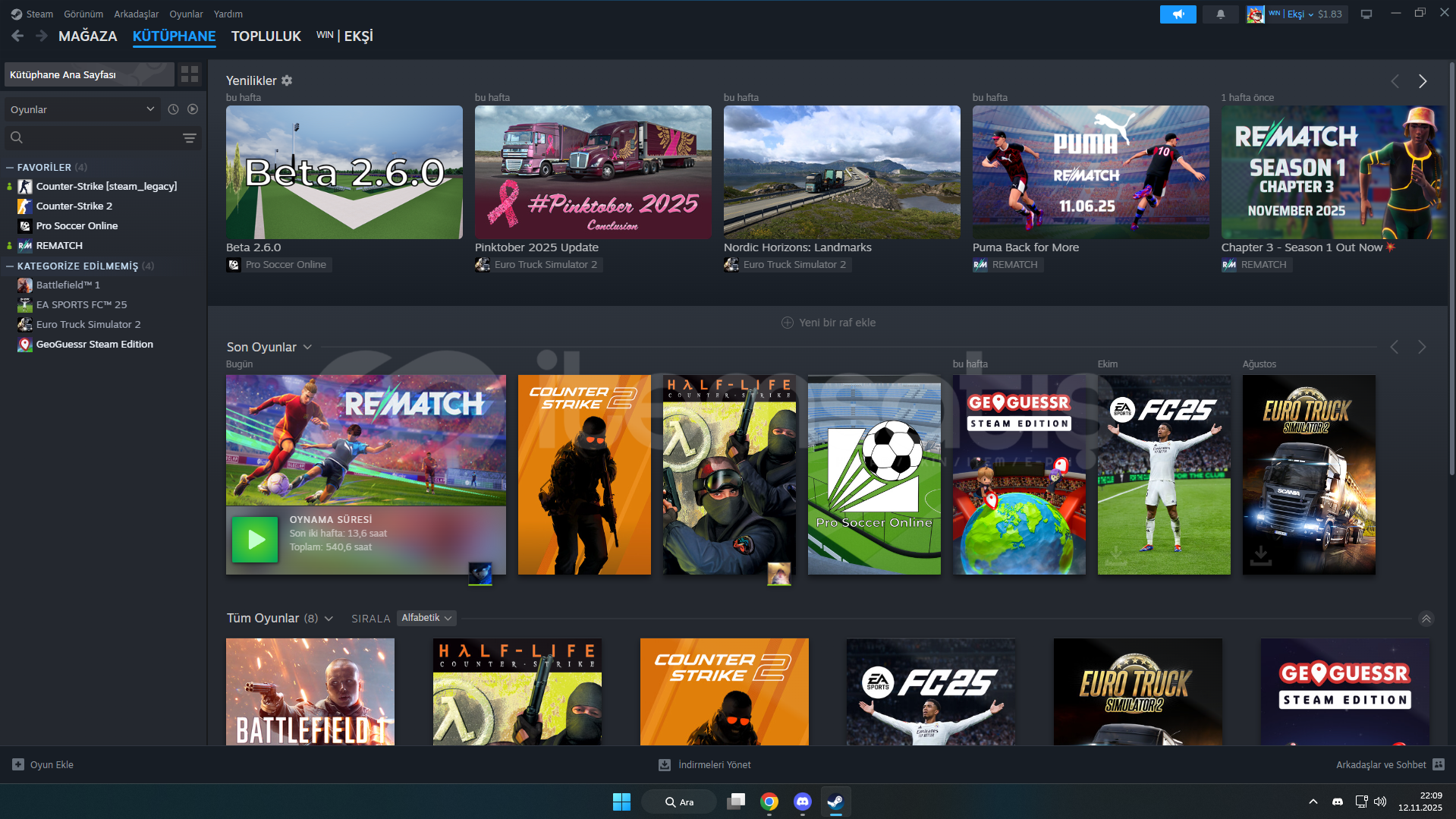Open the Steam menu
1456x819 pixels.
pos(32,14)
